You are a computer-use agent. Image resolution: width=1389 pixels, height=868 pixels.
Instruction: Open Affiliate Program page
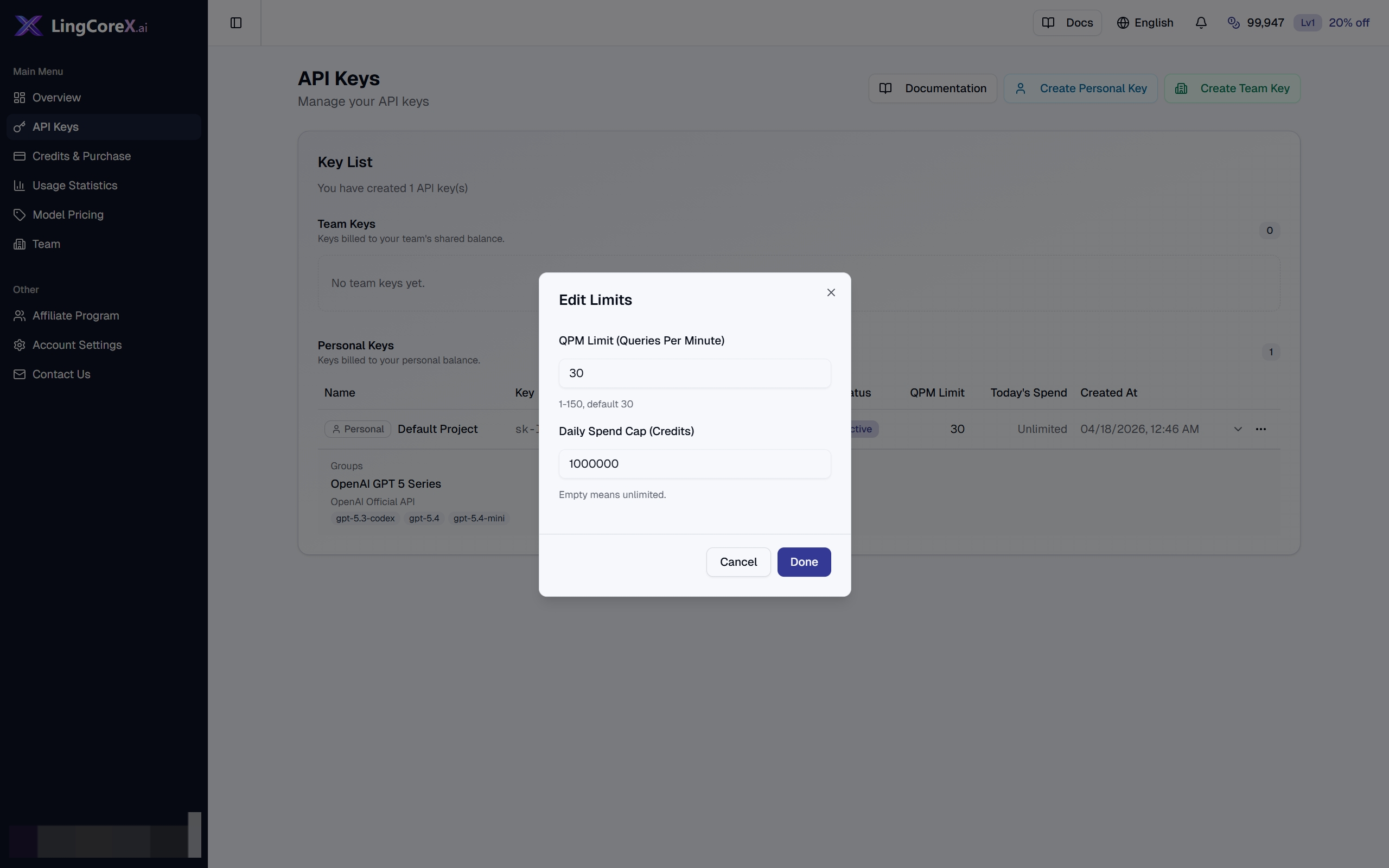coord(104,316)
